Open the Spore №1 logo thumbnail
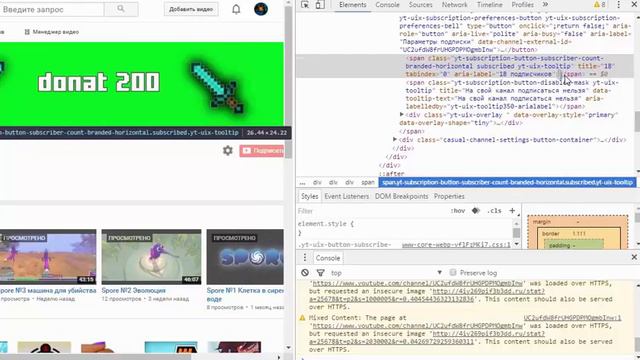Image resolution: width=640 pixels, height=360 pixels. (245, 257)
